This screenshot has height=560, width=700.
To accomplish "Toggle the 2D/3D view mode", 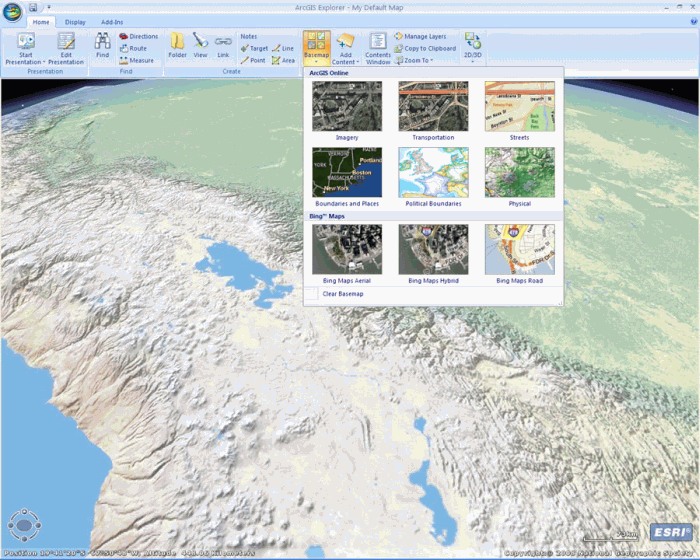I will [472, 47].
